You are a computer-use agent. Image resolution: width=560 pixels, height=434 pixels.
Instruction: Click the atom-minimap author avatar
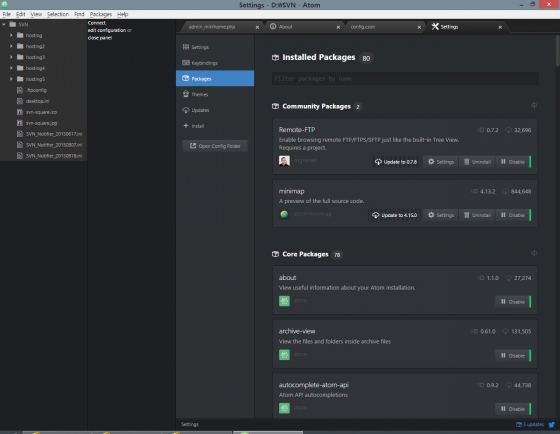click(x=284, y=214)
